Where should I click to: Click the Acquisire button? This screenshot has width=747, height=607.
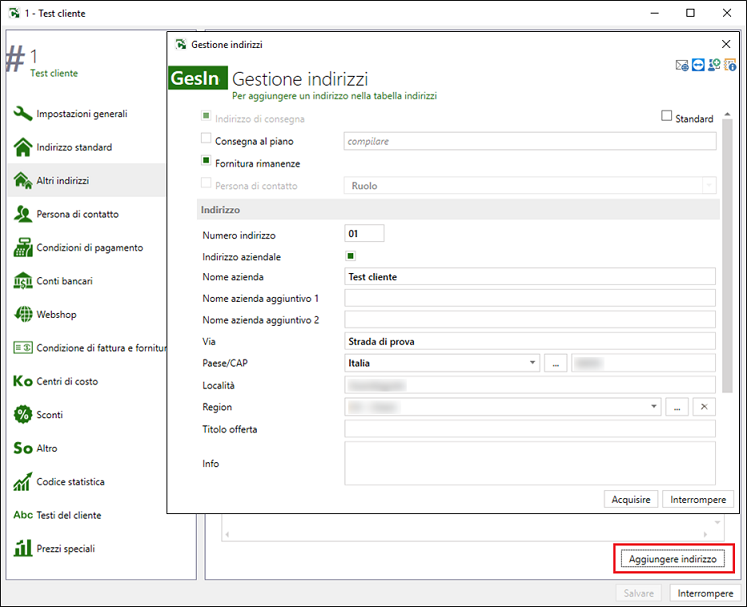click(631, 499)
